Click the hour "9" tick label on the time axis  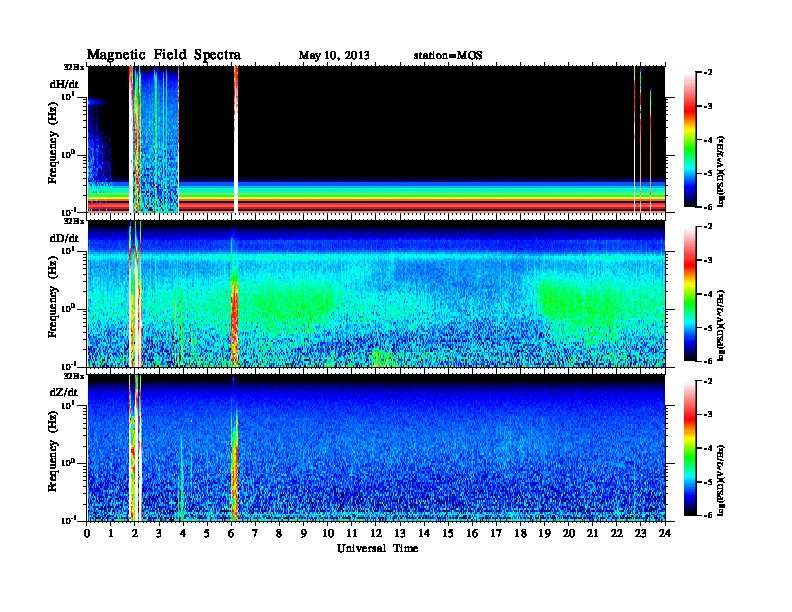click(304, 533)
